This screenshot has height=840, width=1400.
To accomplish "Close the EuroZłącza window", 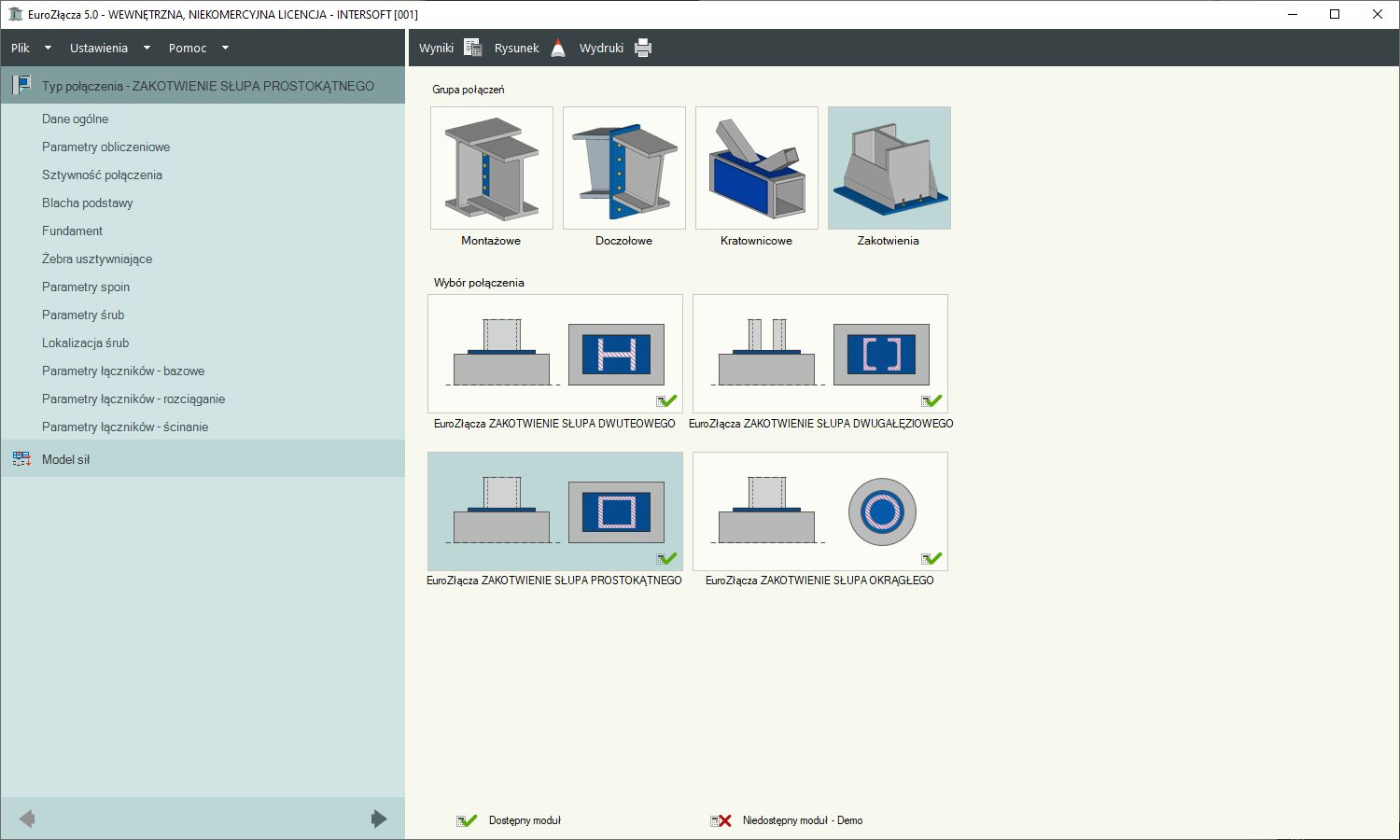I will click(1378, 14).
